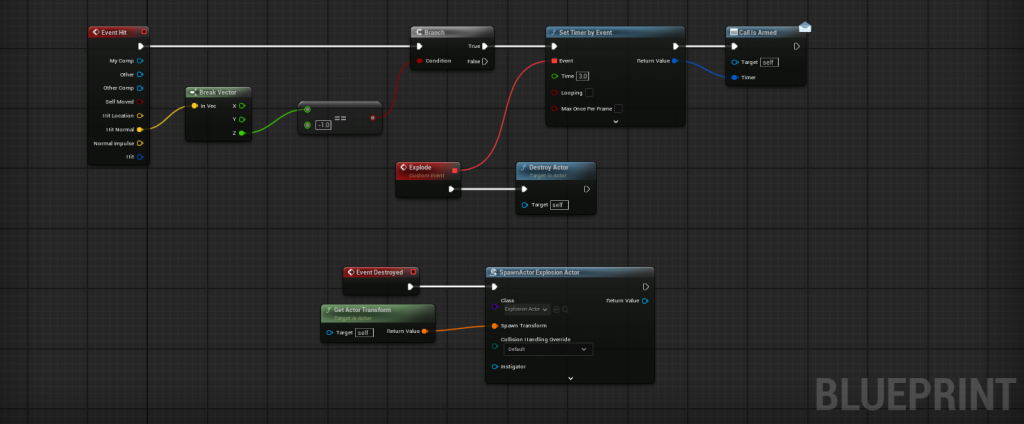Click the Z output pin on Break Vector
Image resolution: width=1024 pixels, height=424 pixels.
(x=241, y=132)
